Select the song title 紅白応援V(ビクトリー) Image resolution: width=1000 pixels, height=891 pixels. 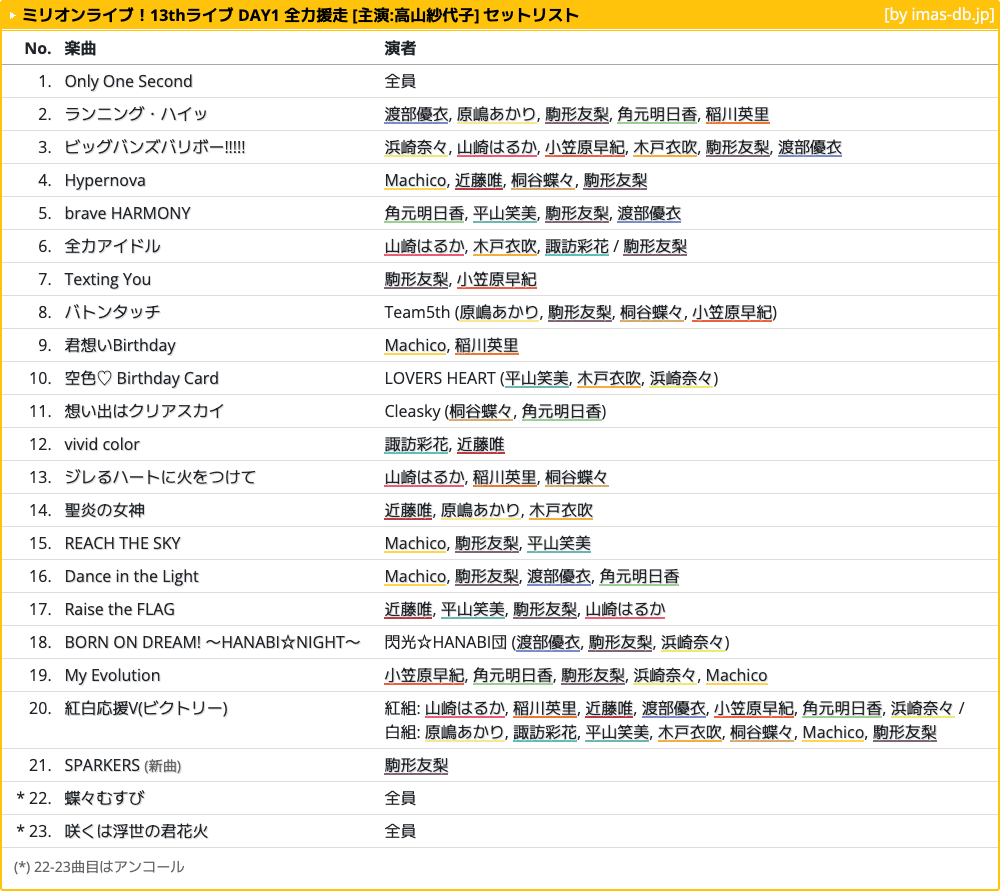(146, 709)
